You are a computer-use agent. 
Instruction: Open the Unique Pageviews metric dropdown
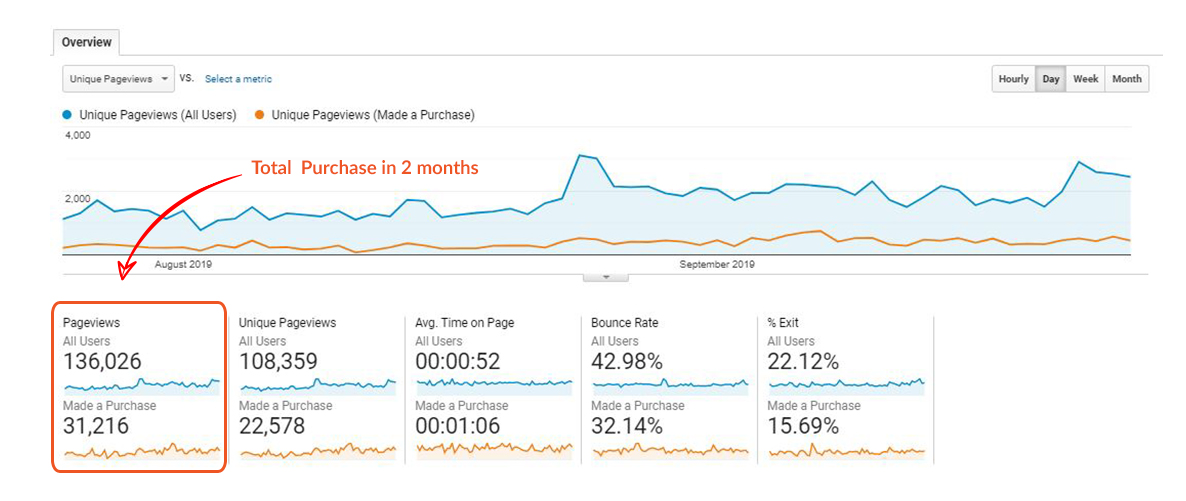click(118, 79)
